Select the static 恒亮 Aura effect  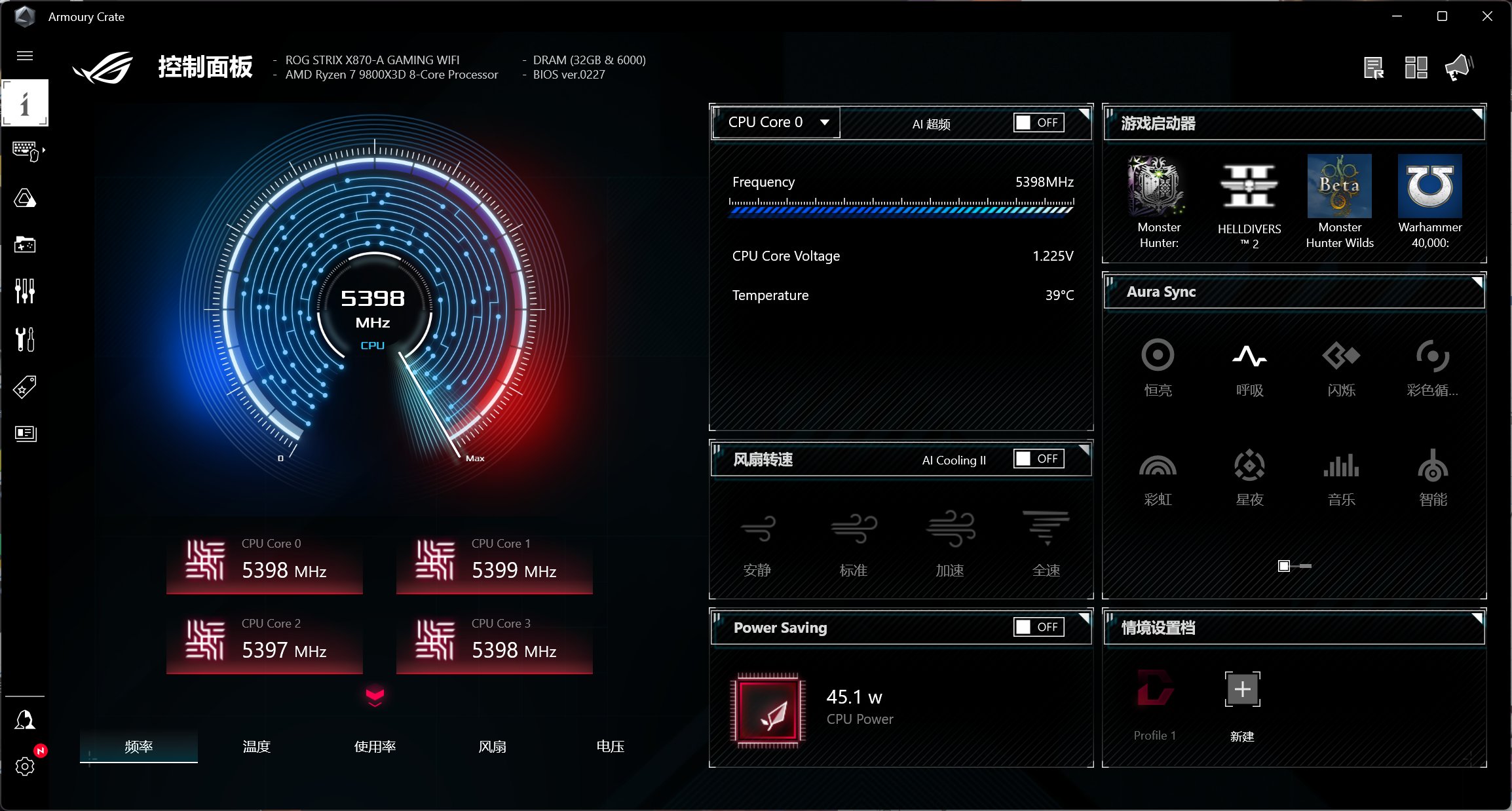tap(1158, 368)
